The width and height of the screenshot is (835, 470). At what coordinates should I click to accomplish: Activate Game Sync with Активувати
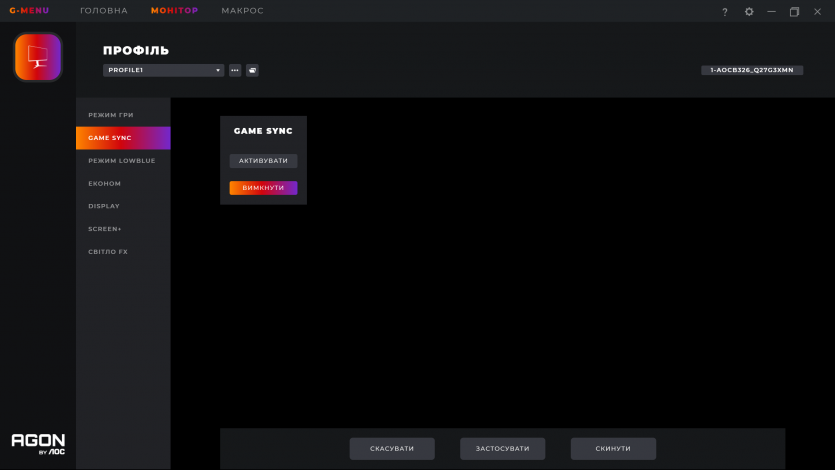tap(263, 161)
